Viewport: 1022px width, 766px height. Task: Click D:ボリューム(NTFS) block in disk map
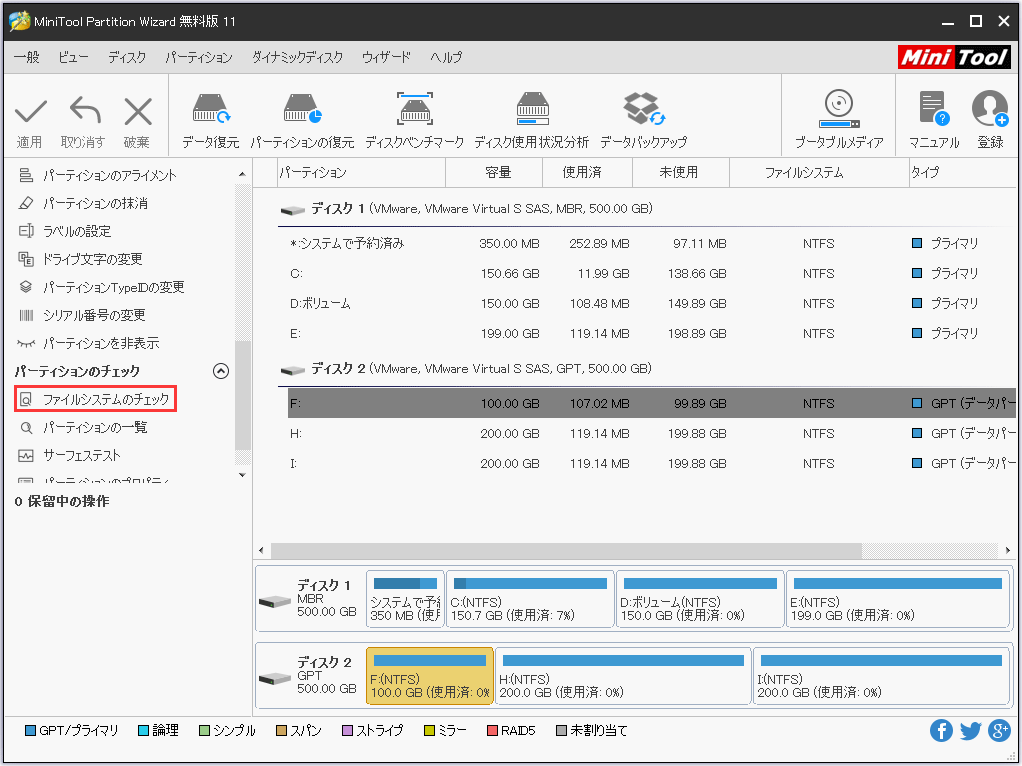700,599
